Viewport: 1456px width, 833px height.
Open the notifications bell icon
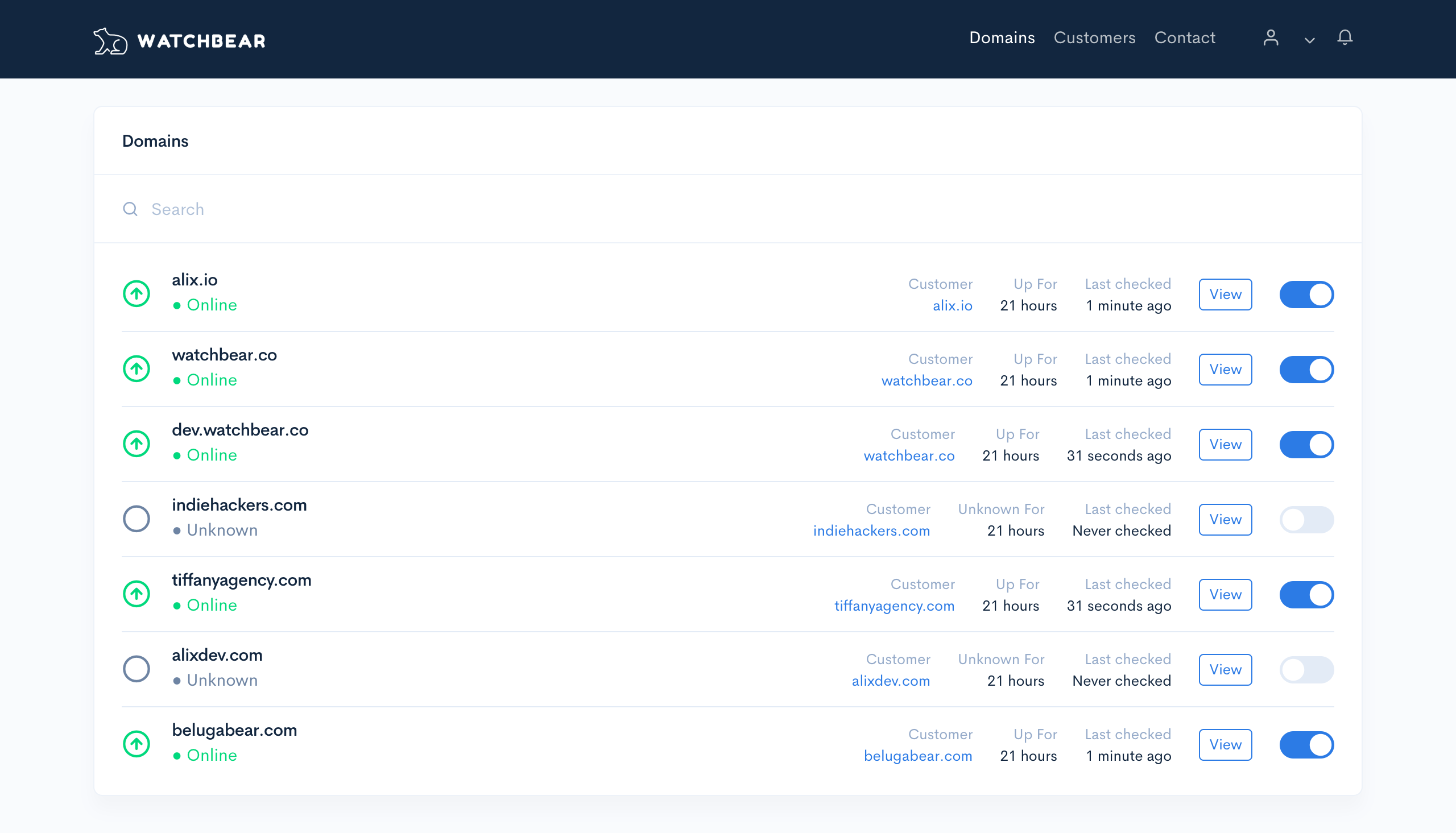click(x=1344, y=38)
